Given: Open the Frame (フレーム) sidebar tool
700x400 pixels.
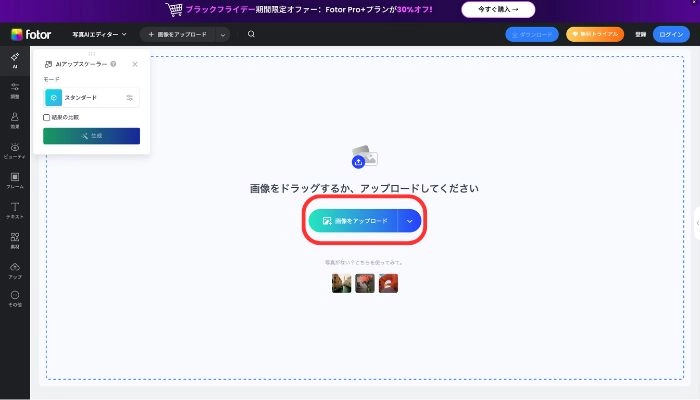Looking at the screenshot, I should 15,180.
